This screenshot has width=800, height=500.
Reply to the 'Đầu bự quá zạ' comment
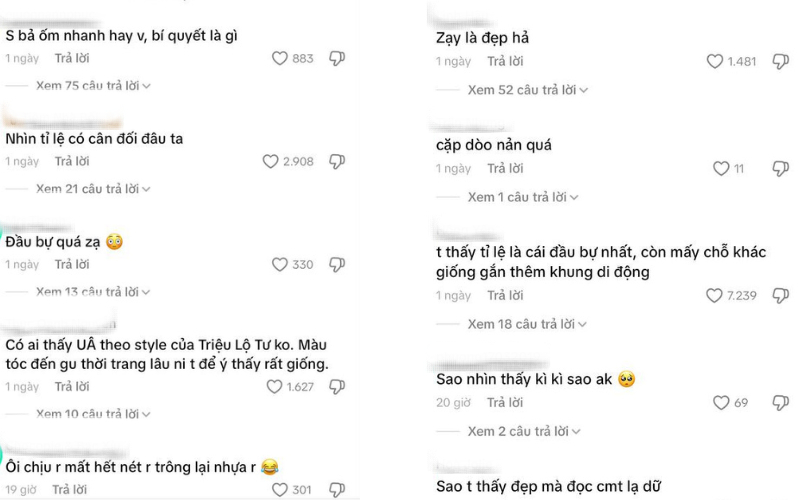click(72, 264)
